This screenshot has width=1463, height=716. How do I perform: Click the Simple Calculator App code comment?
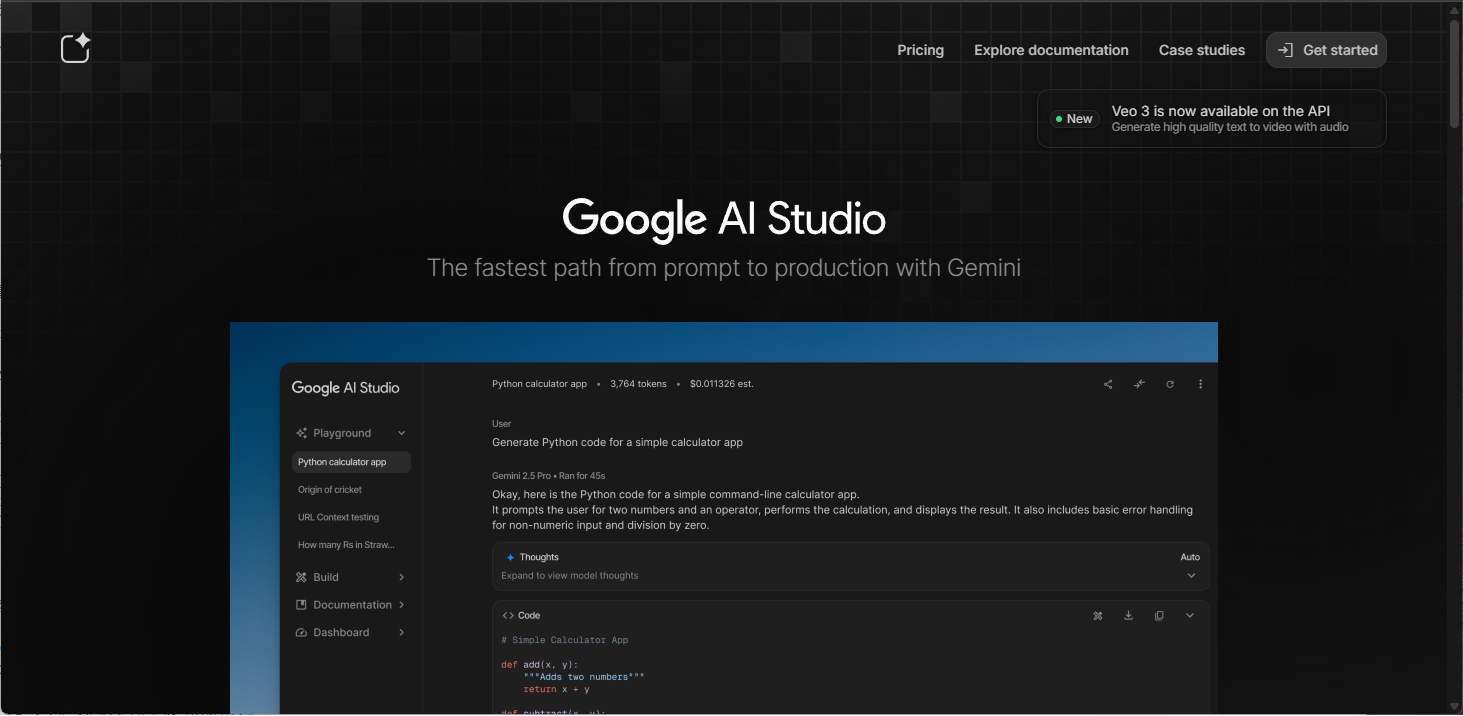point(564,640)
